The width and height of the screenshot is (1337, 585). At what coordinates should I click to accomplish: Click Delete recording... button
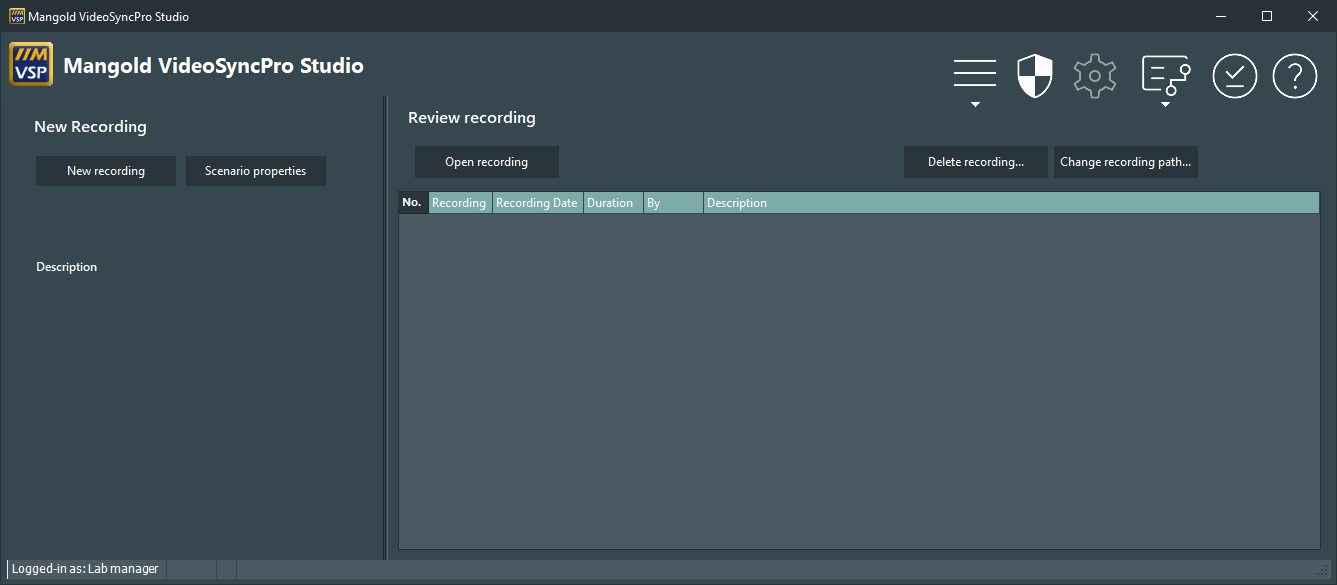pos(976,162)
